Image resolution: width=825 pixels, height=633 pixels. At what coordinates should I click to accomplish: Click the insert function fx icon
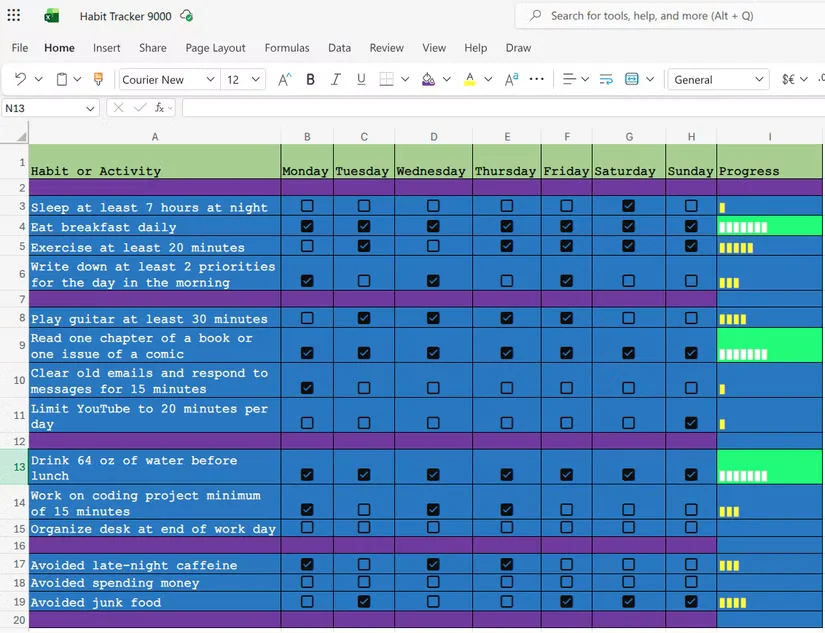tap(159, 108)
